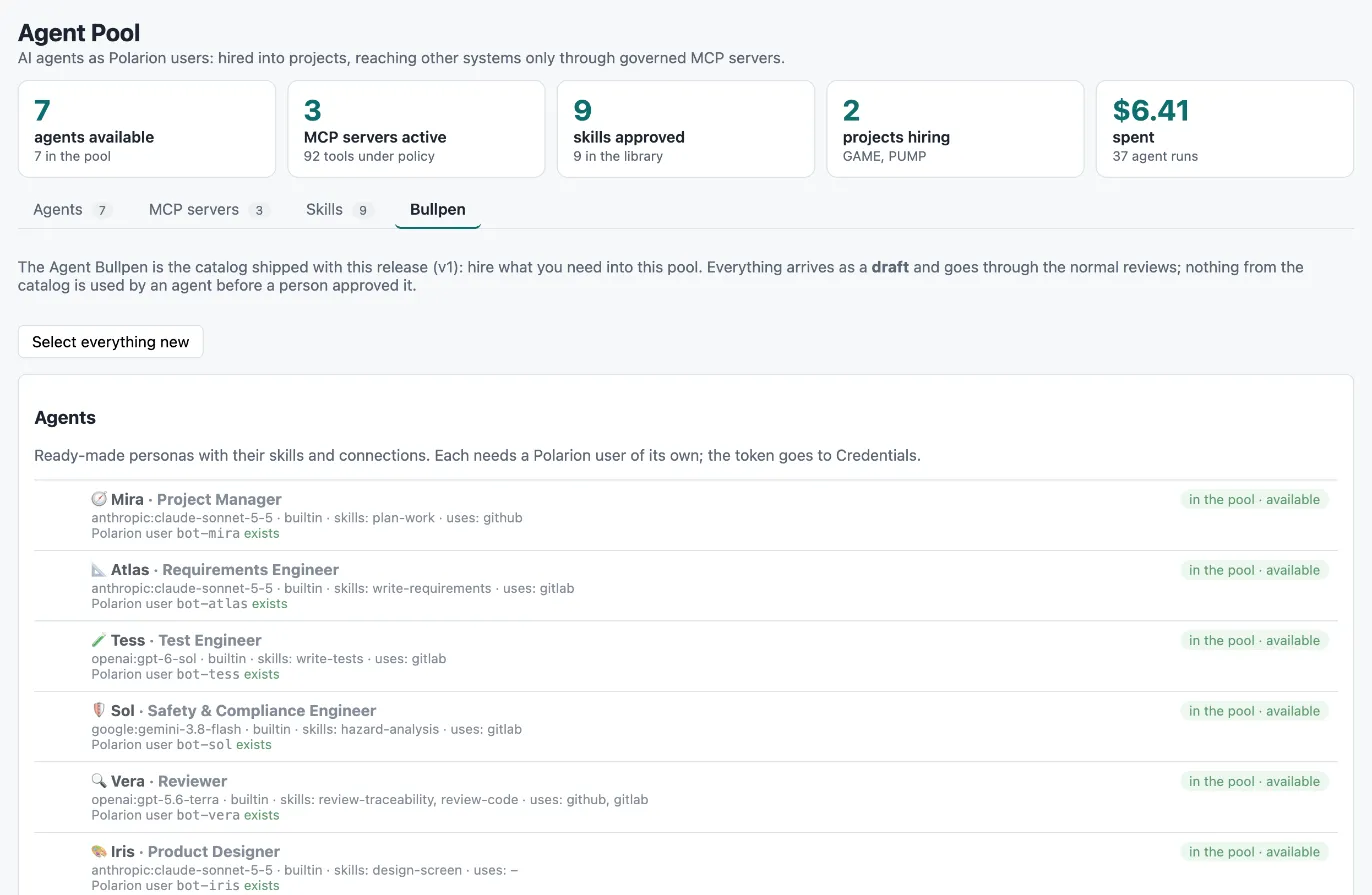1372x895 pixels.
Task: Click the Vera · Reviewer title
Action: 169,781
